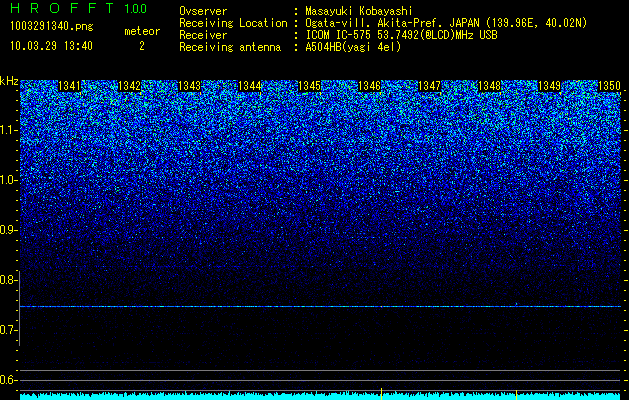Viewport: 629px width, 400px height.
Task: Click the 1347 time marker label
Action: tap(430, 86)
